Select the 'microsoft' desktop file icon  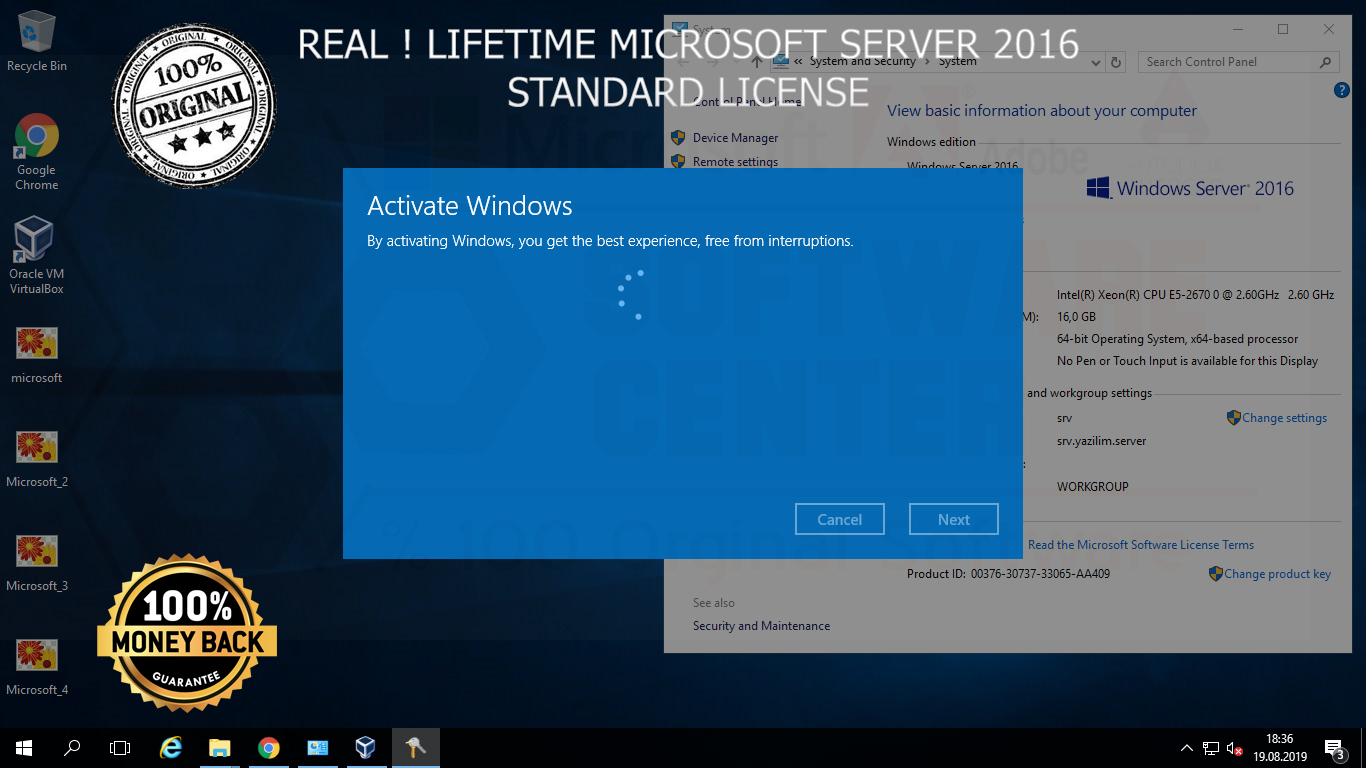point(37,354)
